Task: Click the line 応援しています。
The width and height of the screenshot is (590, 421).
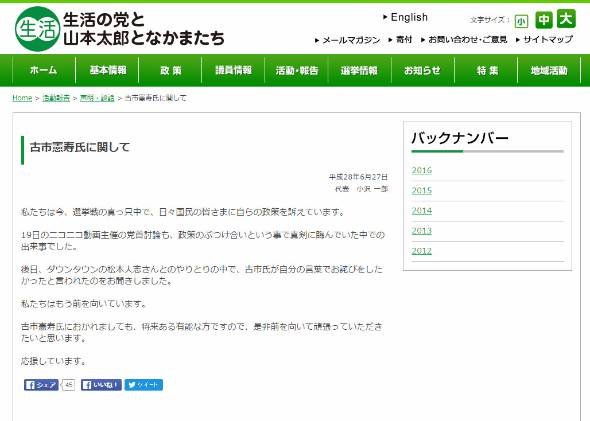Action: 54,362
